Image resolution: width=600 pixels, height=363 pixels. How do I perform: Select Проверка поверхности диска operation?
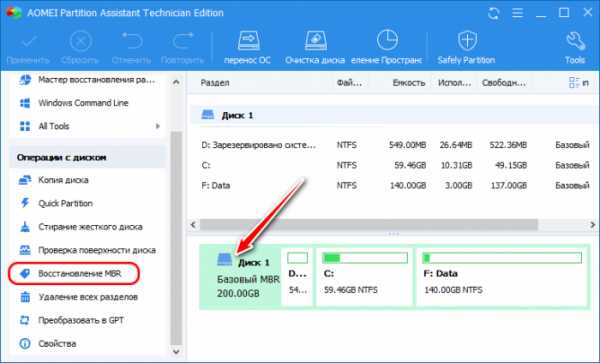[x=87, y=250]
